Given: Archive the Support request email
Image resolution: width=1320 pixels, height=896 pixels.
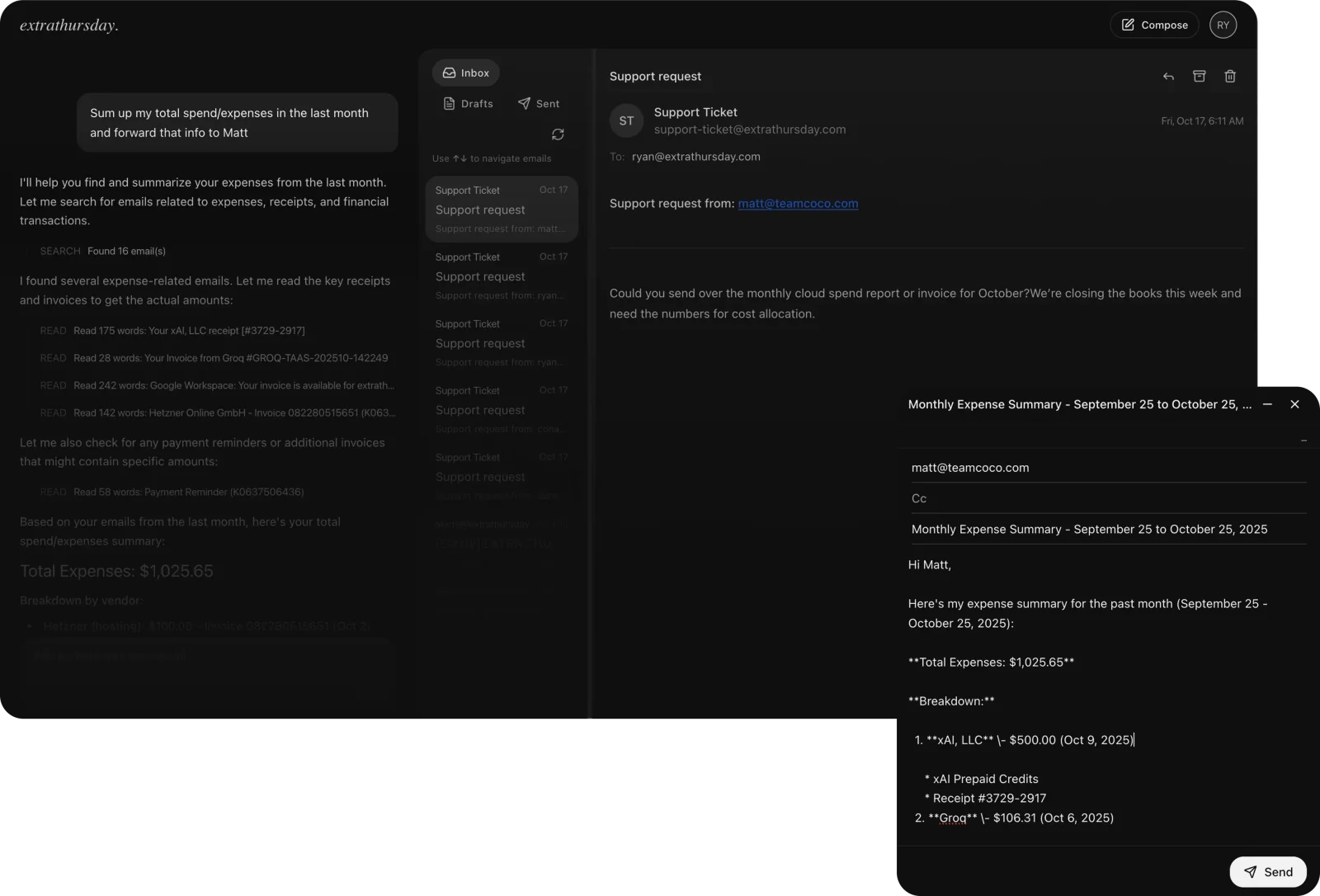Looking at the screenshot, I should (x=1199, y=77).
